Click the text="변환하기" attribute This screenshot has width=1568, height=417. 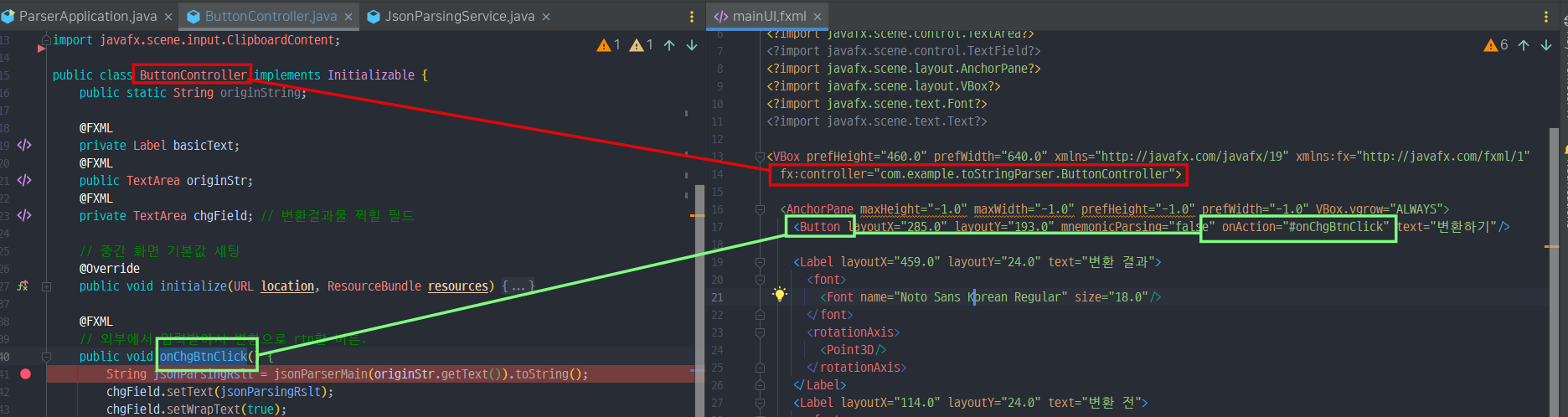[1447, 227]
